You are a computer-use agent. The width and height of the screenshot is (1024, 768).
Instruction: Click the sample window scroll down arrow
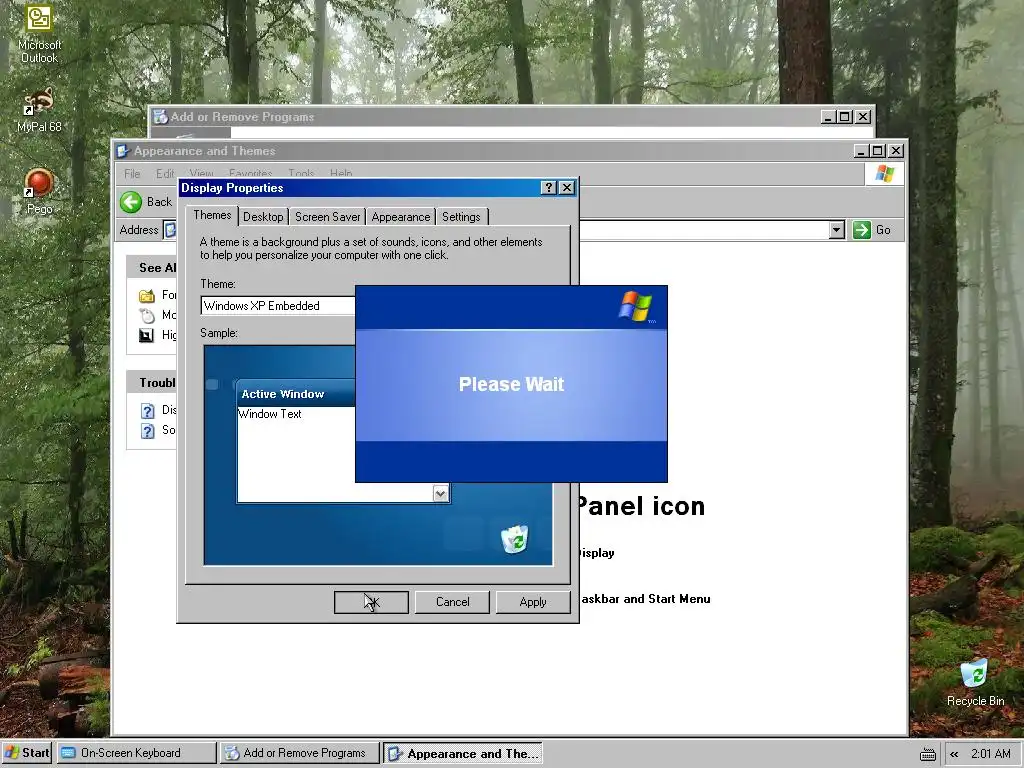pyautogui.click(x=441, y=494)
